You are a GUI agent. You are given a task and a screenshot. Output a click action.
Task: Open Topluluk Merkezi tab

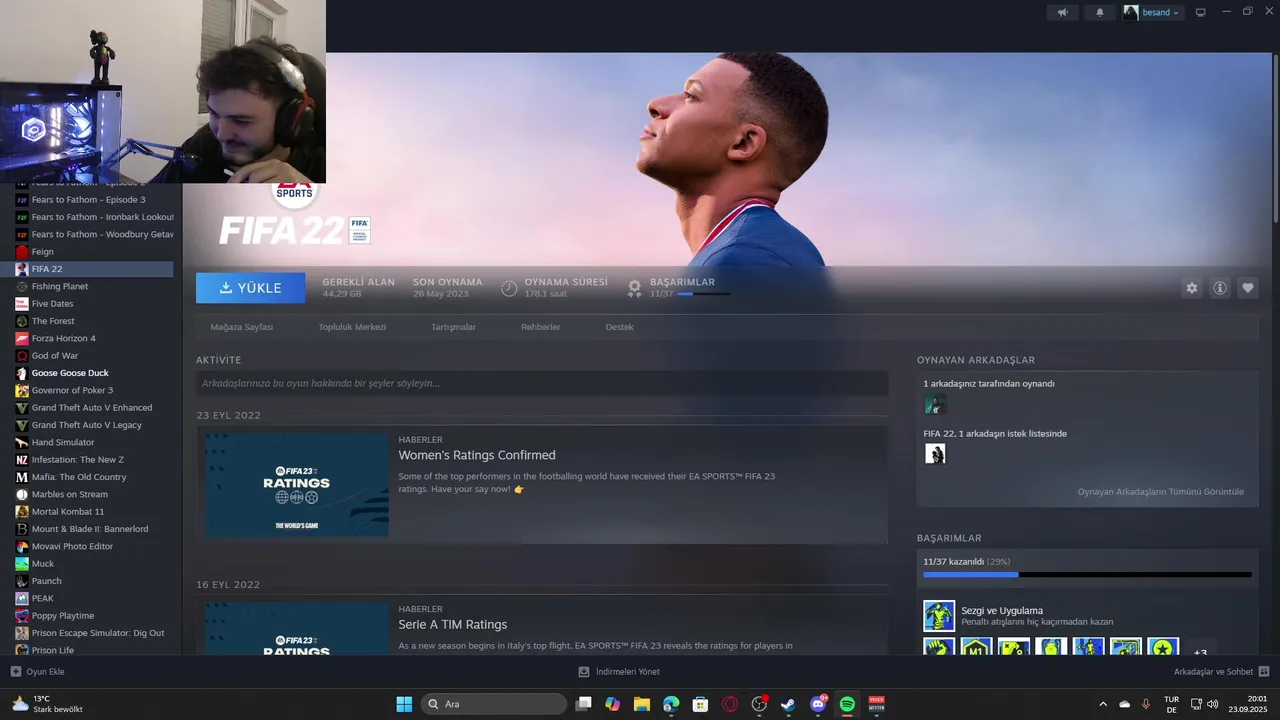point(352,327)
